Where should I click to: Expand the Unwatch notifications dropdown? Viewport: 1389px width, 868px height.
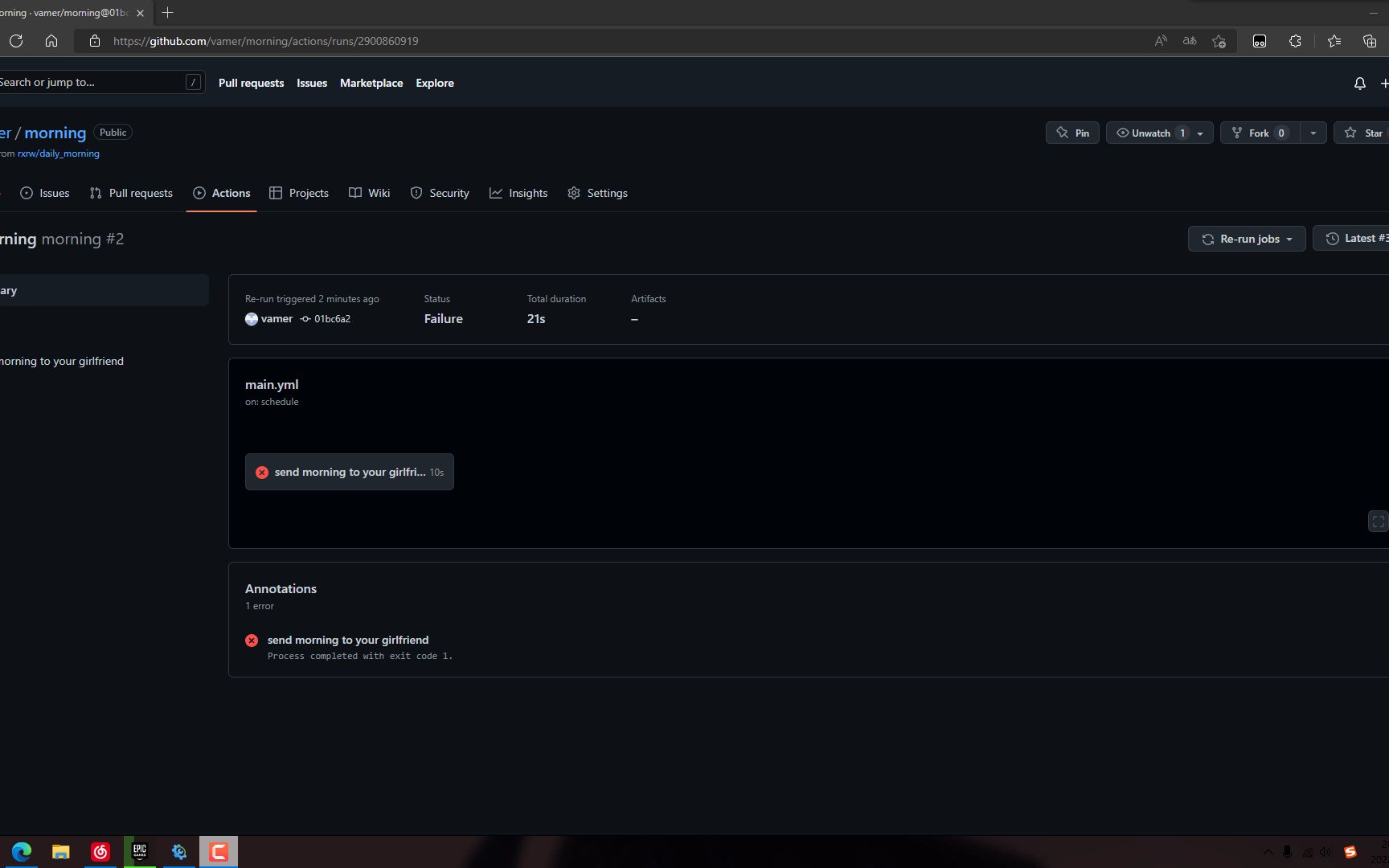click(1200, 133)
